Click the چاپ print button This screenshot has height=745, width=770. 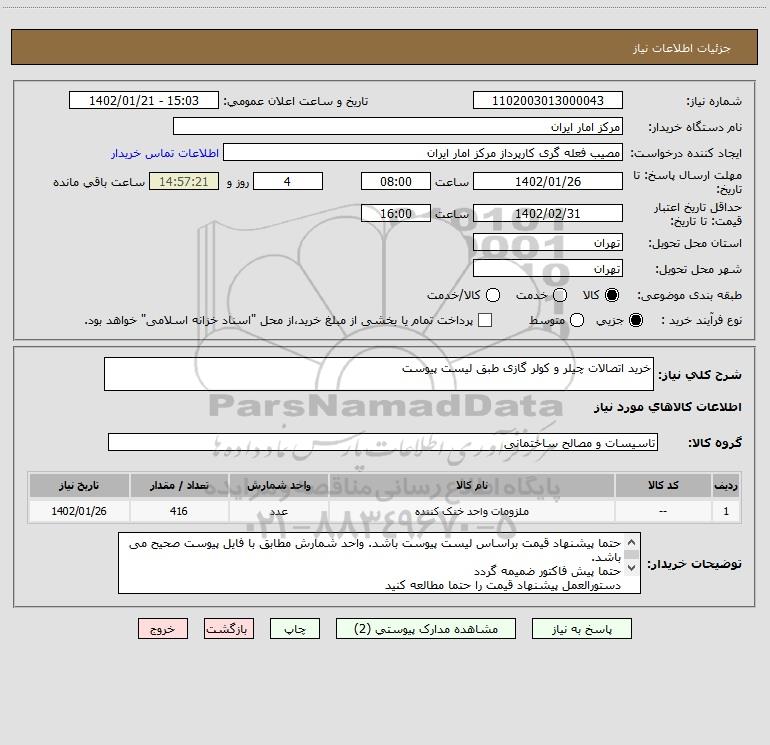tap(295, 629)
